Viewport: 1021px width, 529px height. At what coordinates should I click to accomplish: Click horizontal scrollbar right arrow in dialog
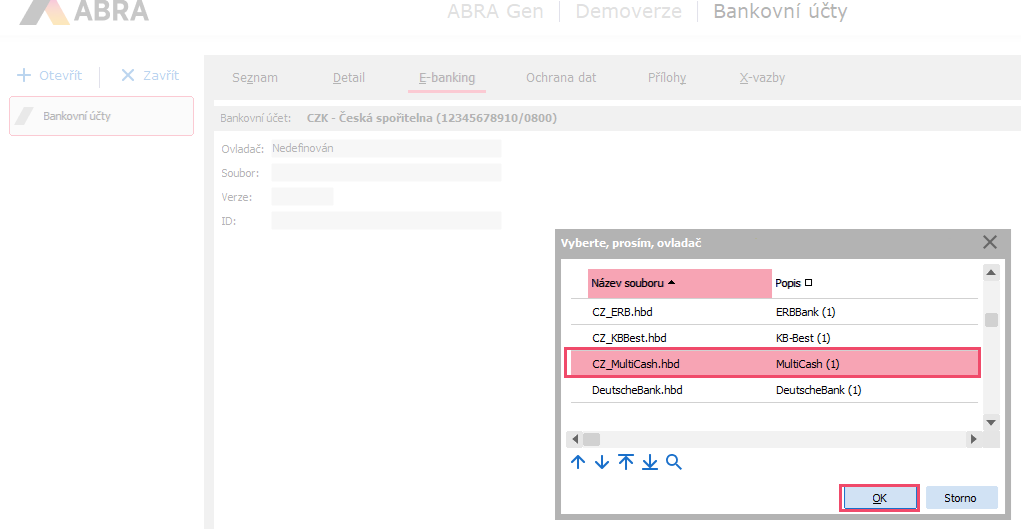973,439
